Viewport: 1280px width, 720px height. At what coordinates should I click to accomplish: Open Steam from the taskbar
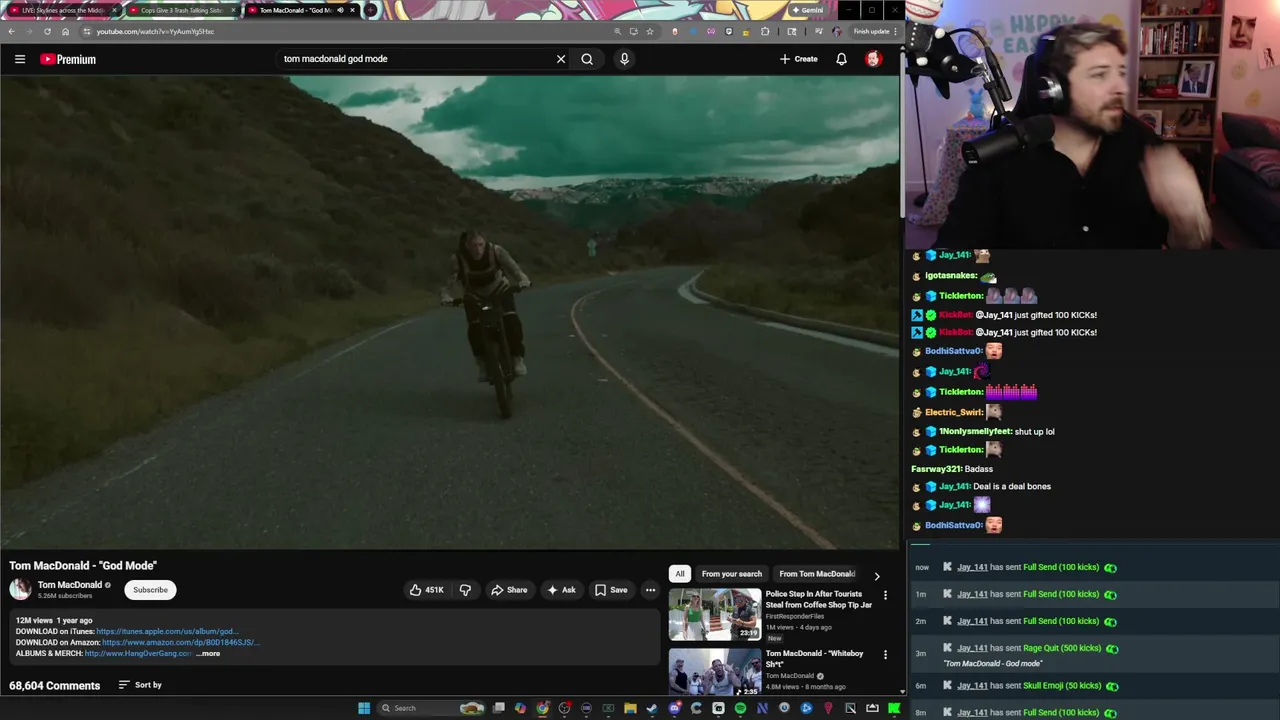click(652, 708)
